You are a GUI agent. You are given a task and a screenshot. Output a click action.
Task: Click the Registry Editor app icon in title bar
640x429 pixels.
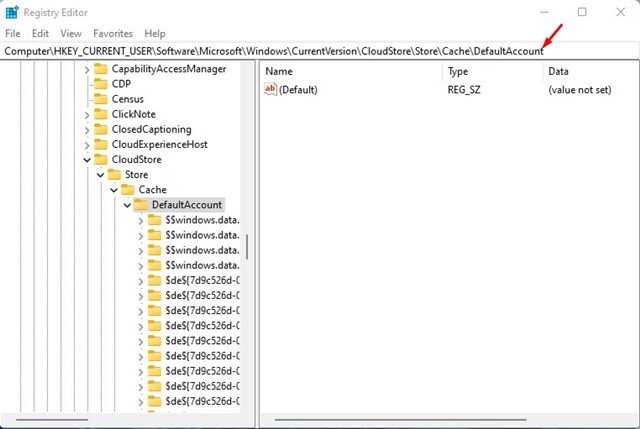[12, 12]
